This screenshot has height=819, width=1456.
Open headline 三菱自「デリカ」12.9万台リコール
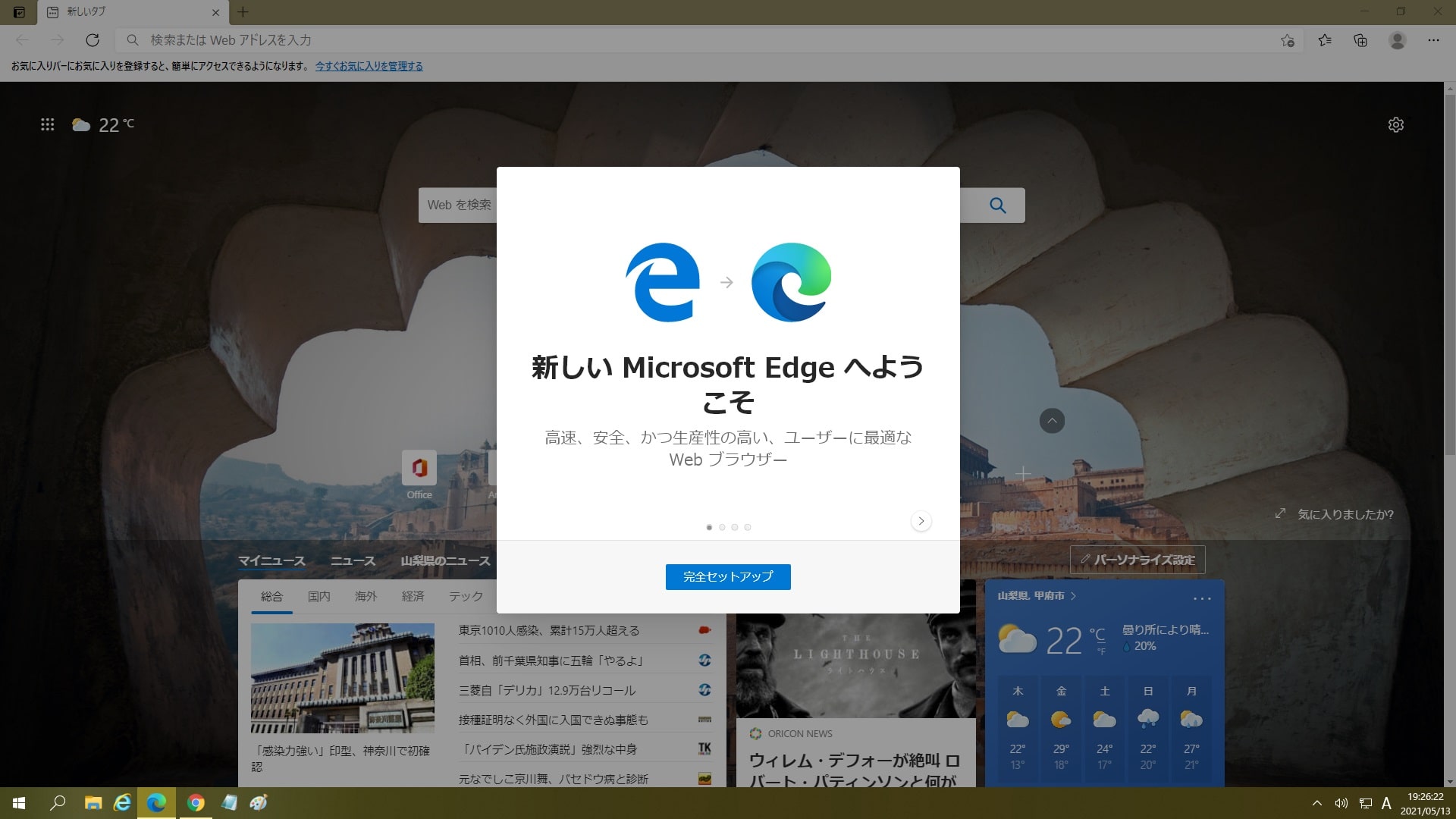[547, 690]
